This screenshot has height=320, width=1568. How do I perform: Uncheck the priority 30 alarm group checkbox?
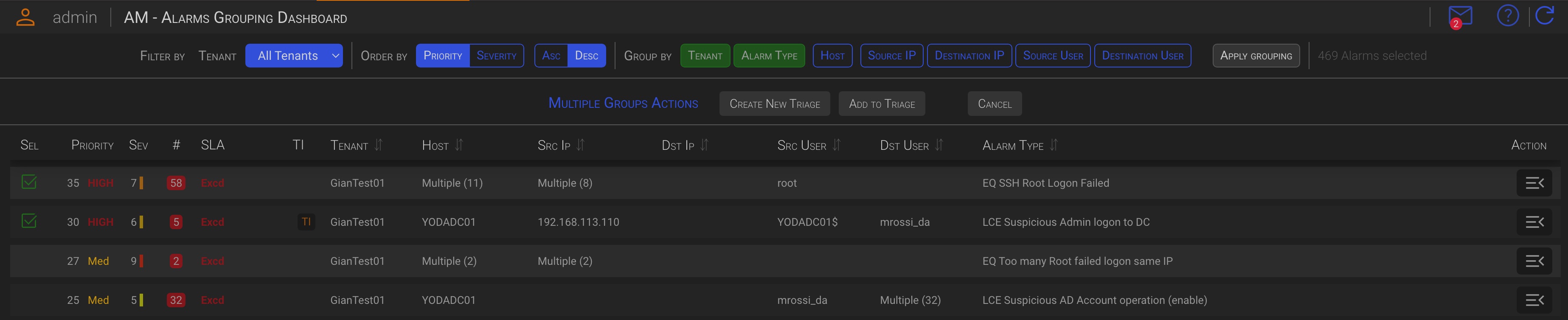[x=29, y=221]
